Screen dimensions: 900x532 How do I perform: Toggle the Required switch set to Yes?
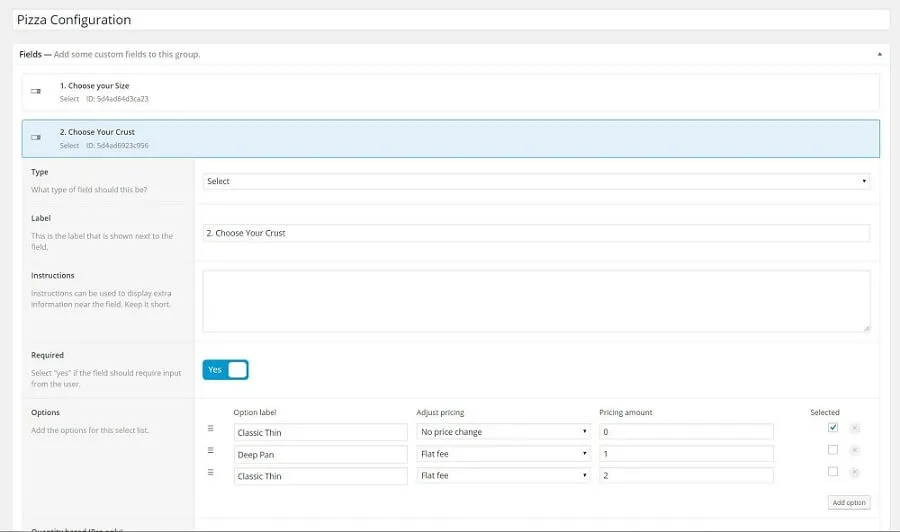[226, 370]
